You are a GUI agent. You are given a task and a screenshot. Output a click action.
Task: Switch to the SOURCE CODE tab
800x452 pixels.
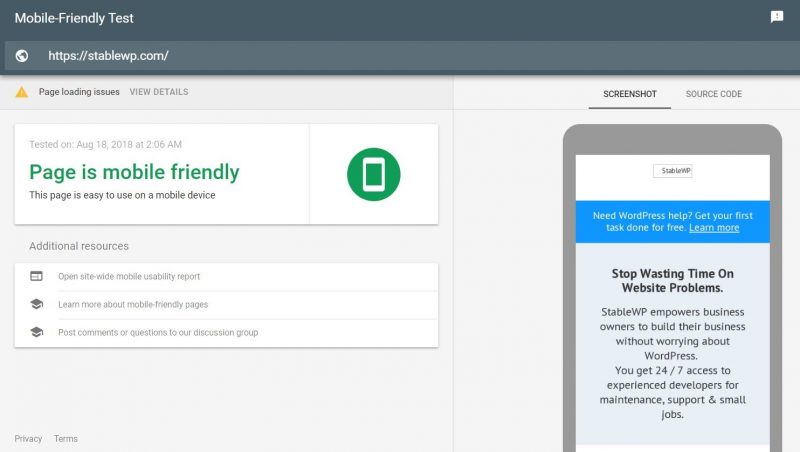click(714, 94)
